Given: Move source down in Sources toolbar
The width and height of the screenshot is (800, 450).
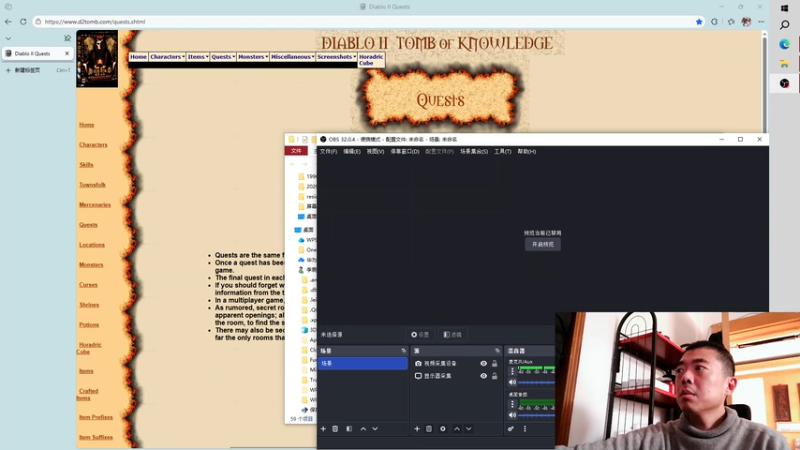Looking at the screenshot, I should click(x=468, y=429).
